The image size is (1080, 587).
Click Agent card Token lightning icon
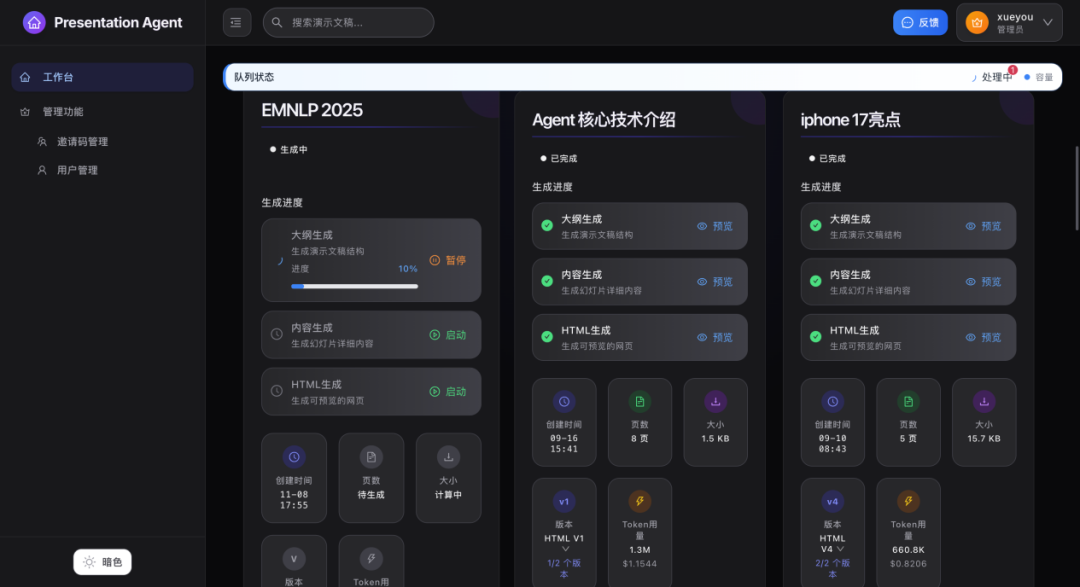[x=640, y=502]
